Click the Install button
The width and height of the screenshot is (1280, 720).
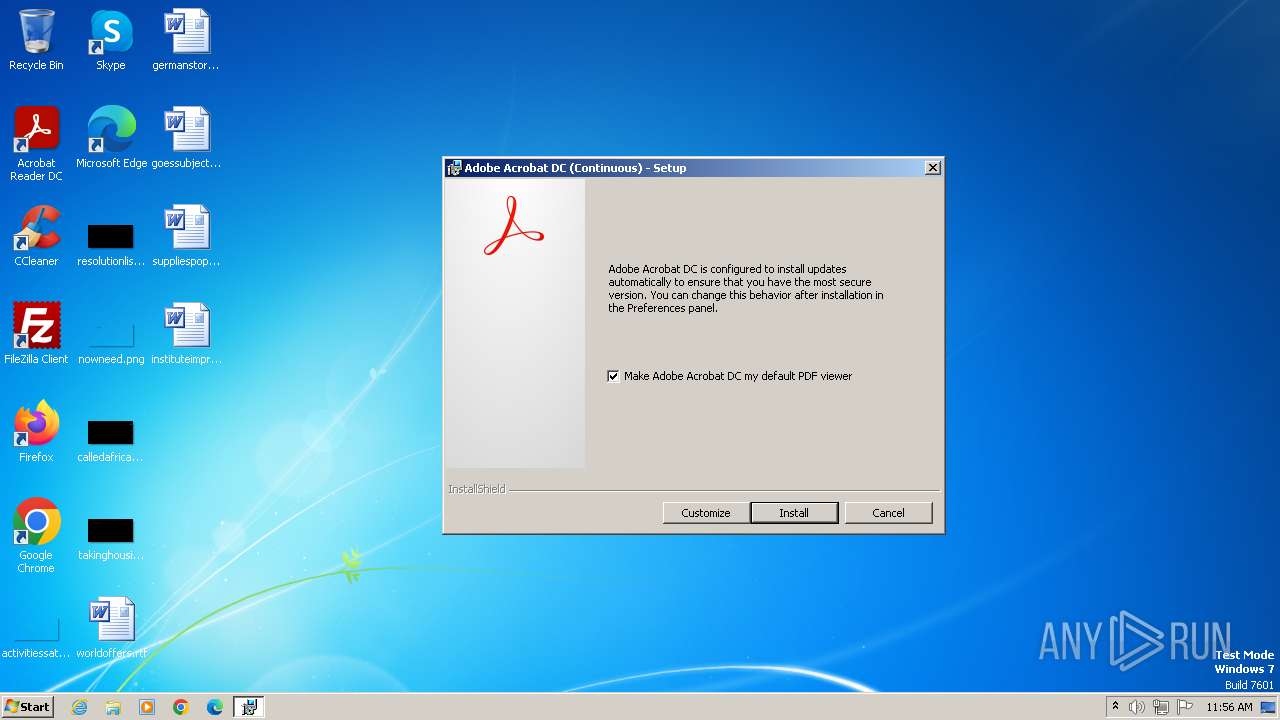[x=794, y=513]
